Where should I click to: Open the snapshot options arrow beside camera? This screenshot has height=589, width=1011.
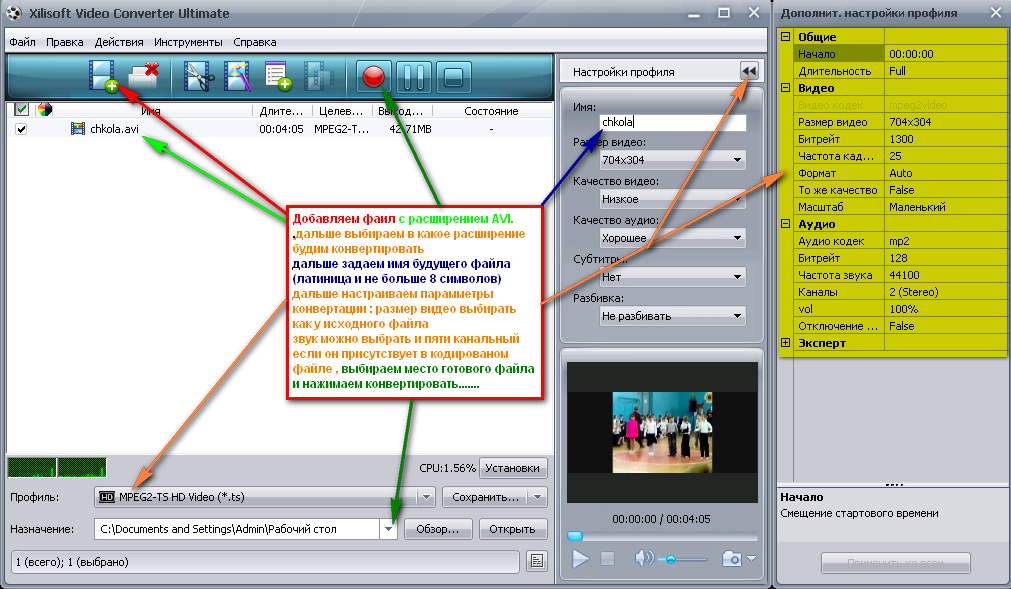751,559
